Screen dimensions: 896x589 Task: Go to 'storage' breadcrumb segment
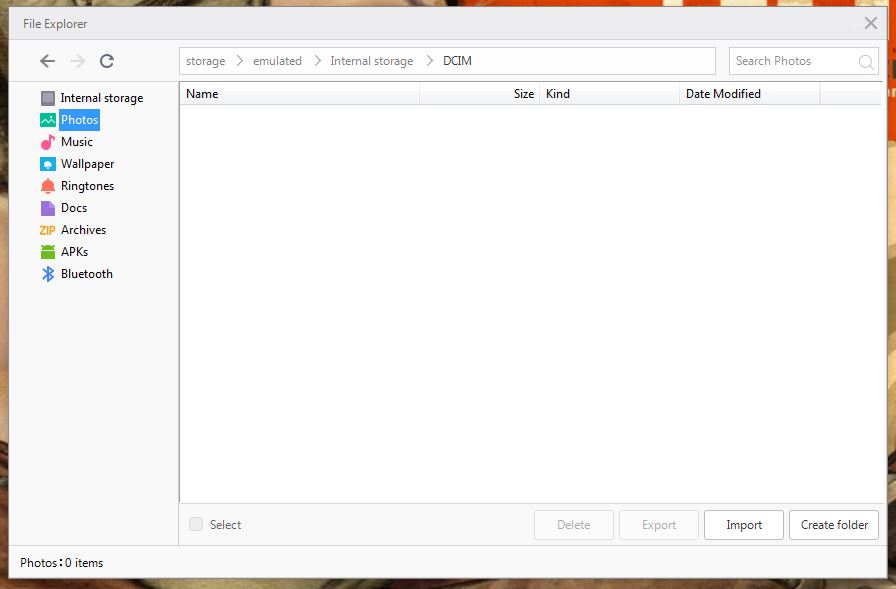205,61
